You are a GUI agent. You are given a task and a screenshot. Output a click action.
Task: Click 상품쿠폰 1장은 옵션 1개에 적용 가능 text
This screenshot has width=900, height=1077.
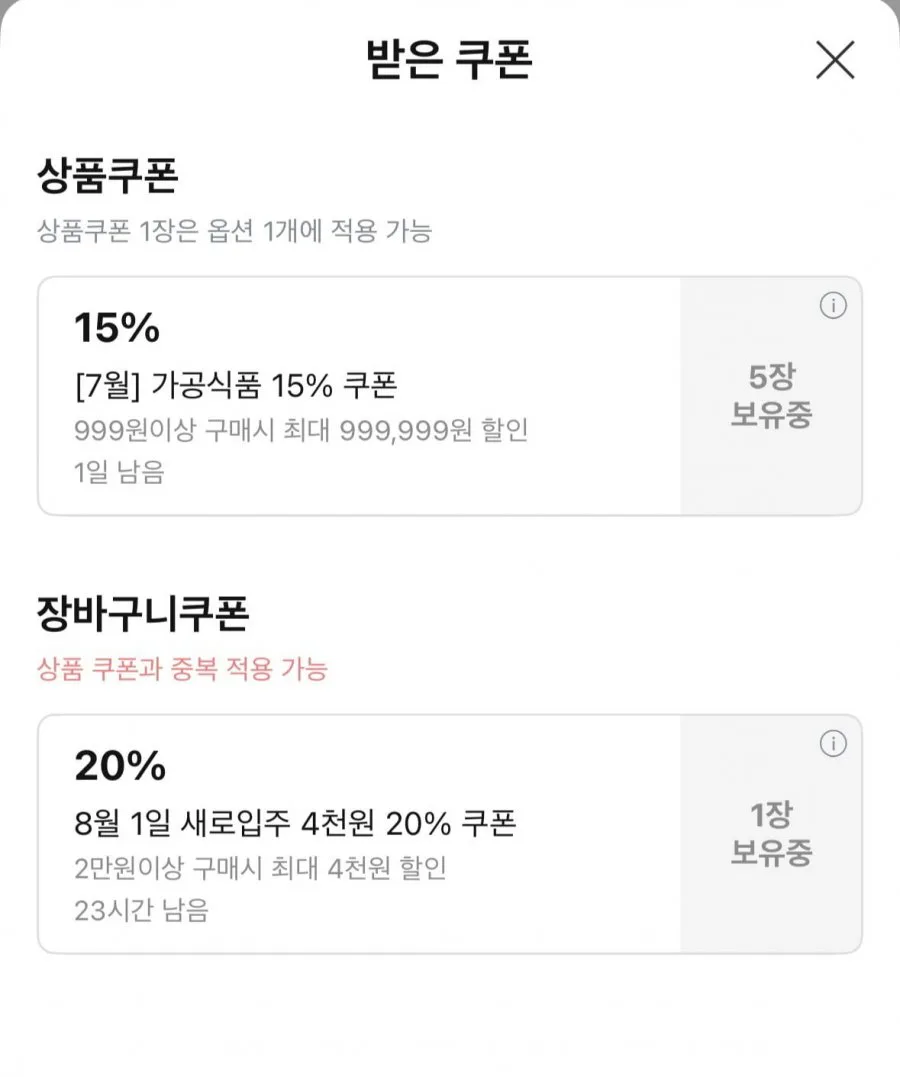(x=234, y=231)
